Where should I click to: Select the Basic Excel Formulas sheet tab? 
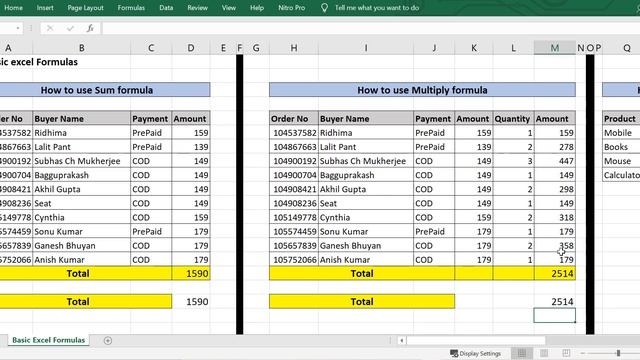coord(49,340)
